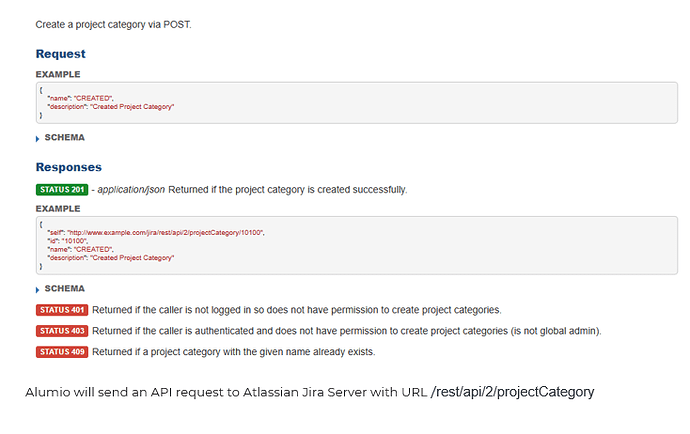Screen dimensions: 690x434
Task: Click the /rest/api/2/projectCategory URL text
Action: coord(513,392)
